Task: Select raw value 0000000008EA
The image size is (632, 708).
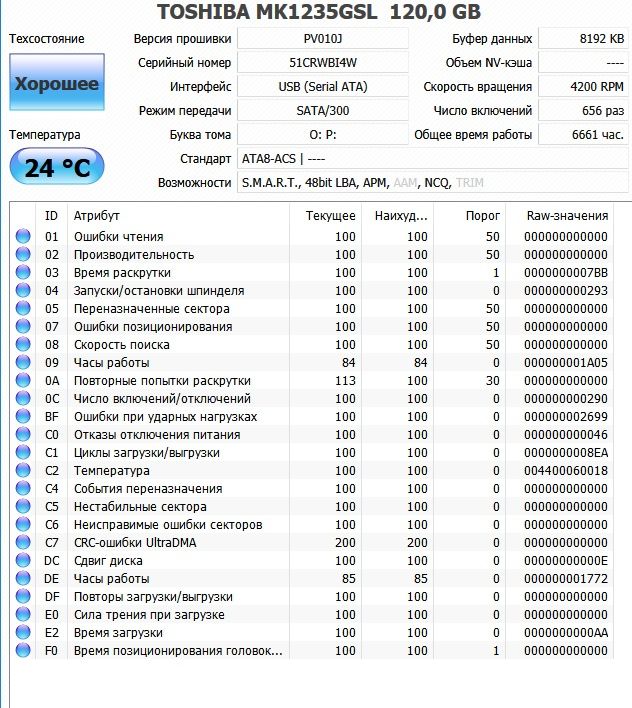Action: point(566,452)
